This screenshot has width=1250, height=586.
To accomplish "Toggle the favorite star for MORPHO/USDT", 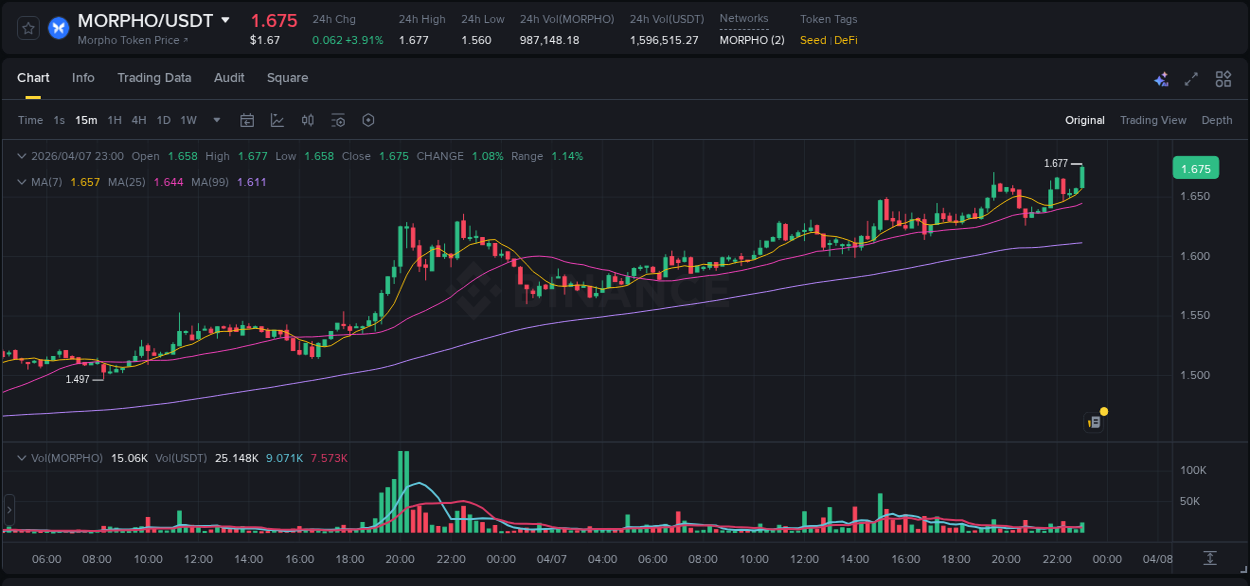I will [x=28, y=28].
